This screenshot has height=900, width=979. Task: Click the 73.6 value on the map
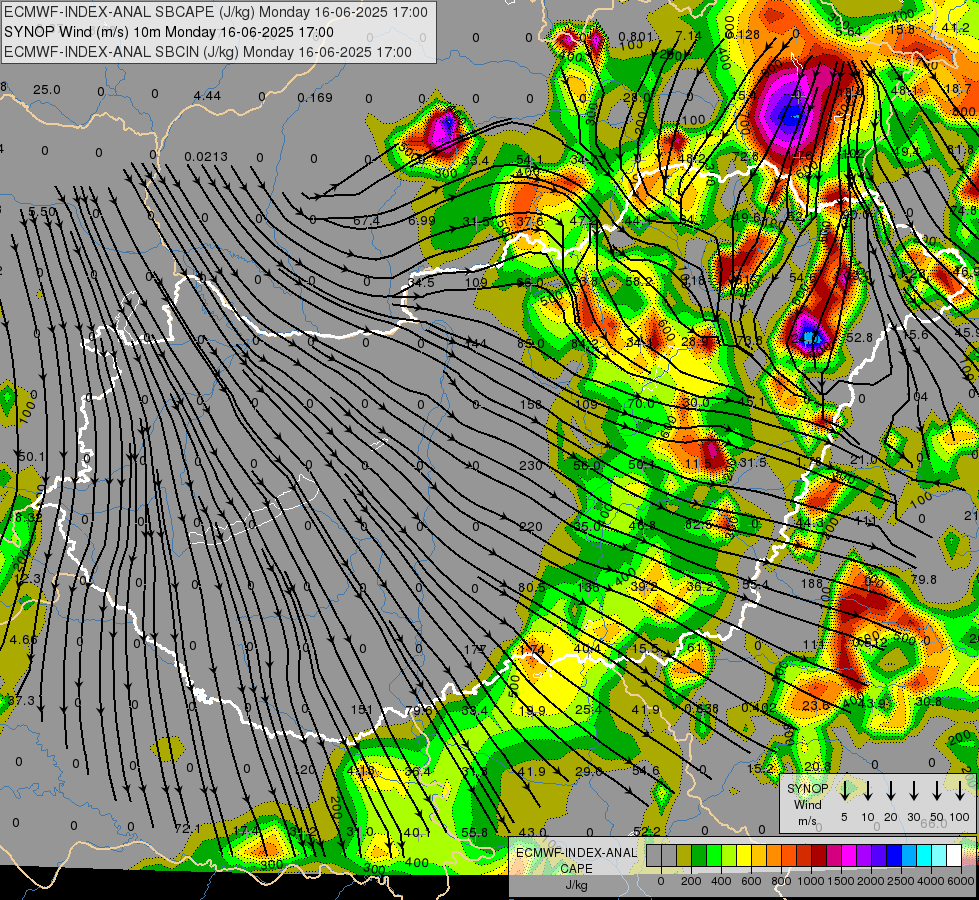pyautogui.click(x=749, y=340)
